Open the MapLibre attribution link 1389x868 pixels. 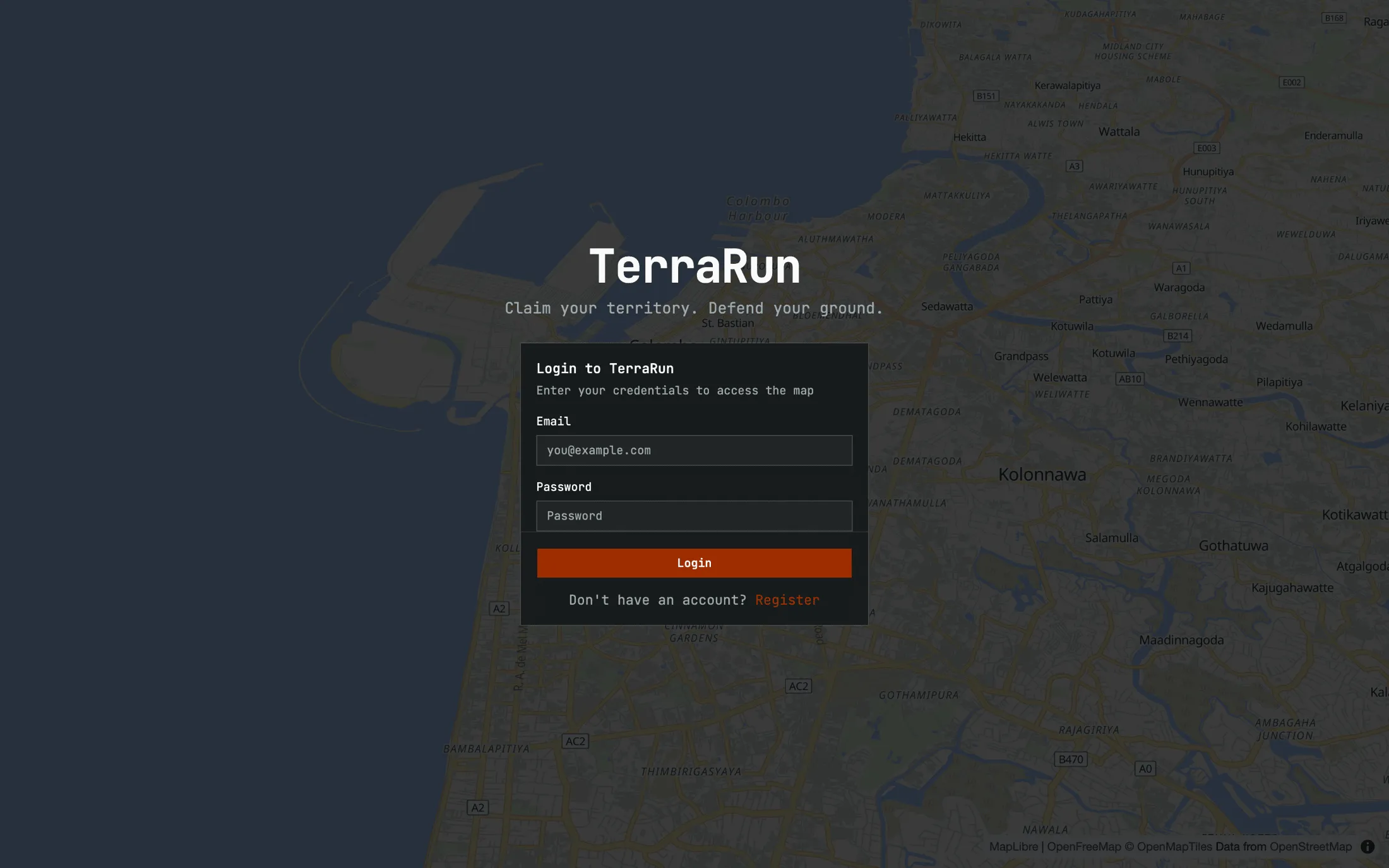[1013, 847]
